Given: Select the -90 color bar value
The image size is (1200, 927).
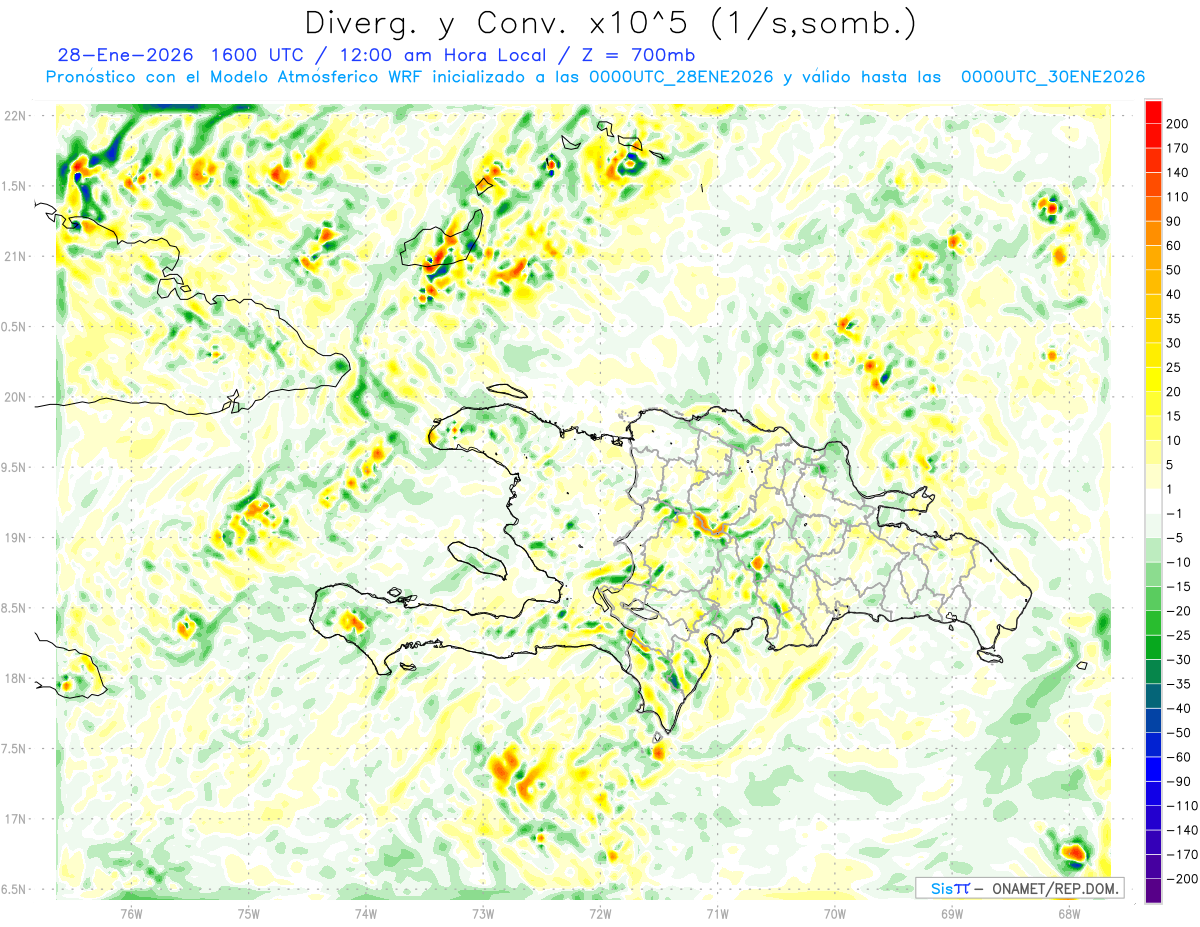Looking at the screenshot, I should 1179,782.
